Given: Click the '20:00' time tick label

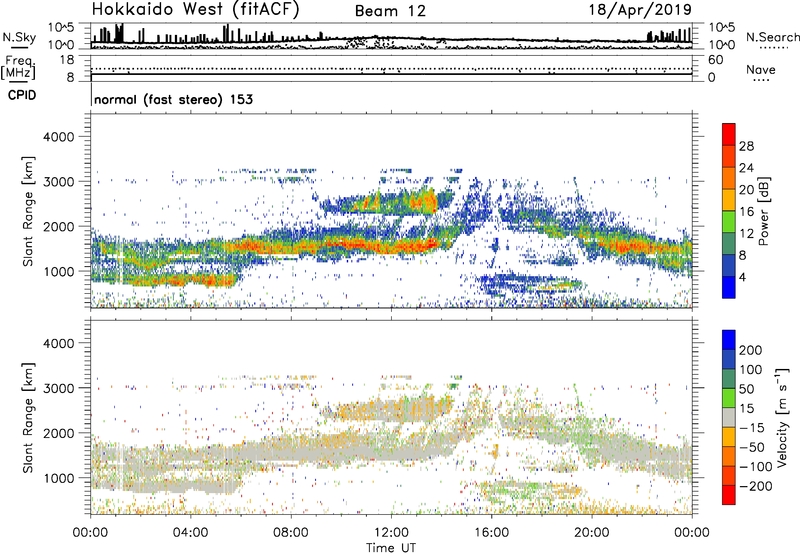Looking at the screenshot, I should tap(592, 533).
